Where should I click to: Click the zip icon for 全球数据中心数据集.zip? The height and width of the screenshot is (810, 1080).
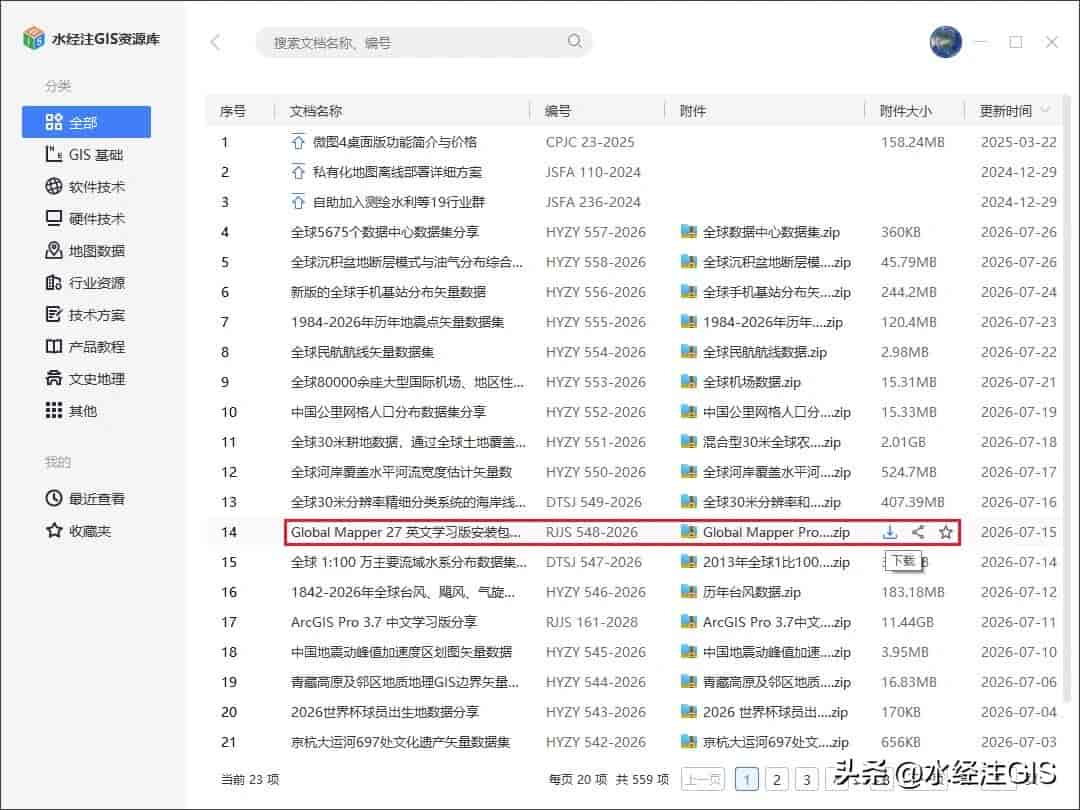688,231
